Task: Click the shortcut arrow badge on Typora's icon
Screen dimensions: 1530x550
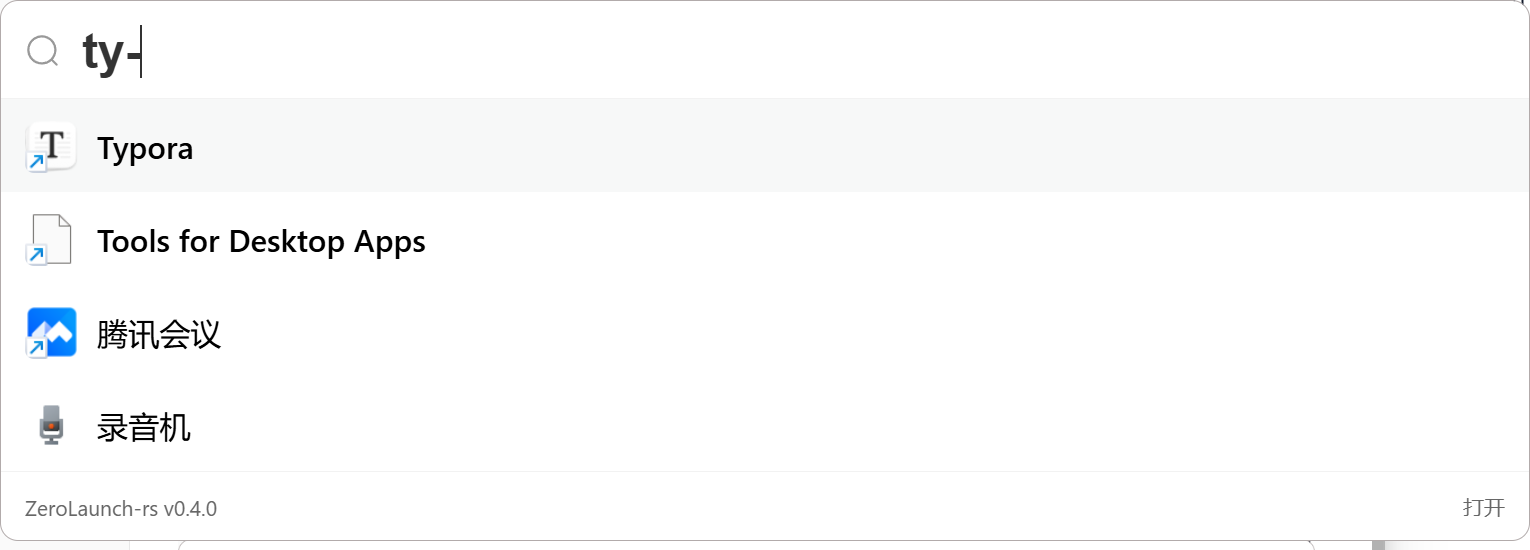Action: pyautogui.click(x=36, y=162)
